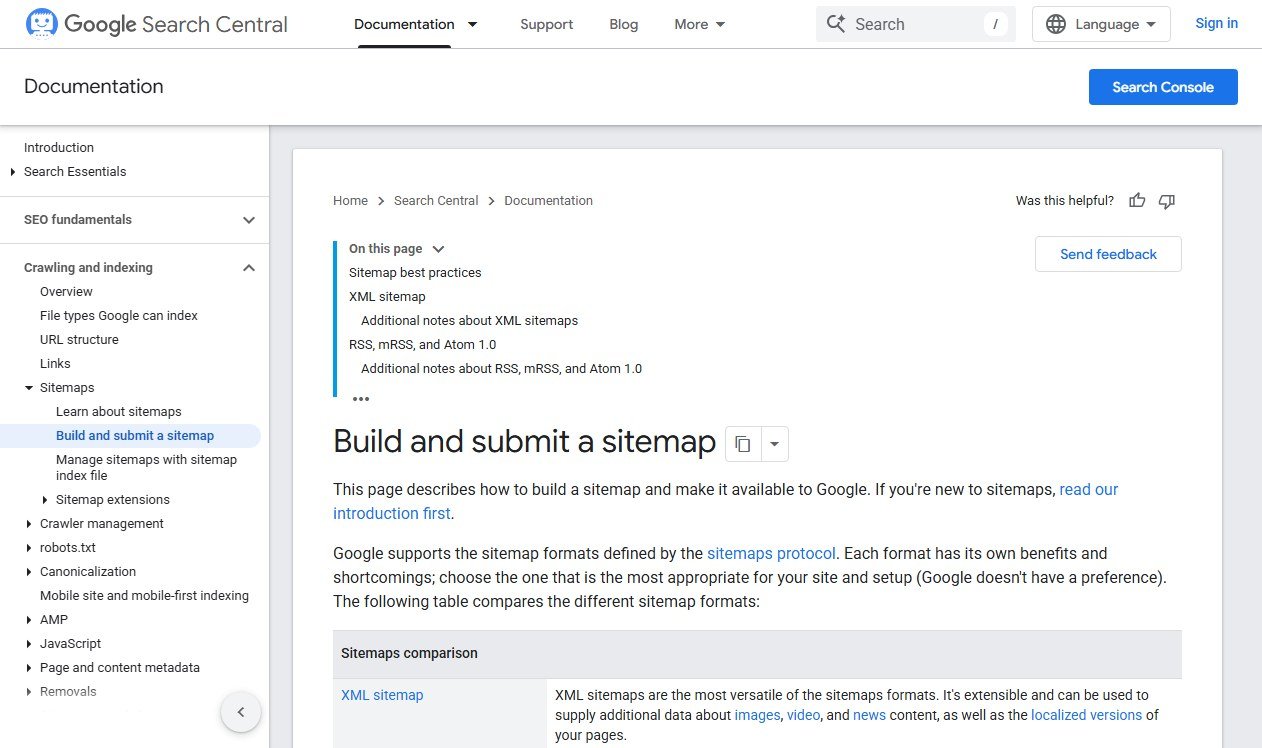Focus the Search input field
This screenshot has width=1262, height=748.
(915, 24)
